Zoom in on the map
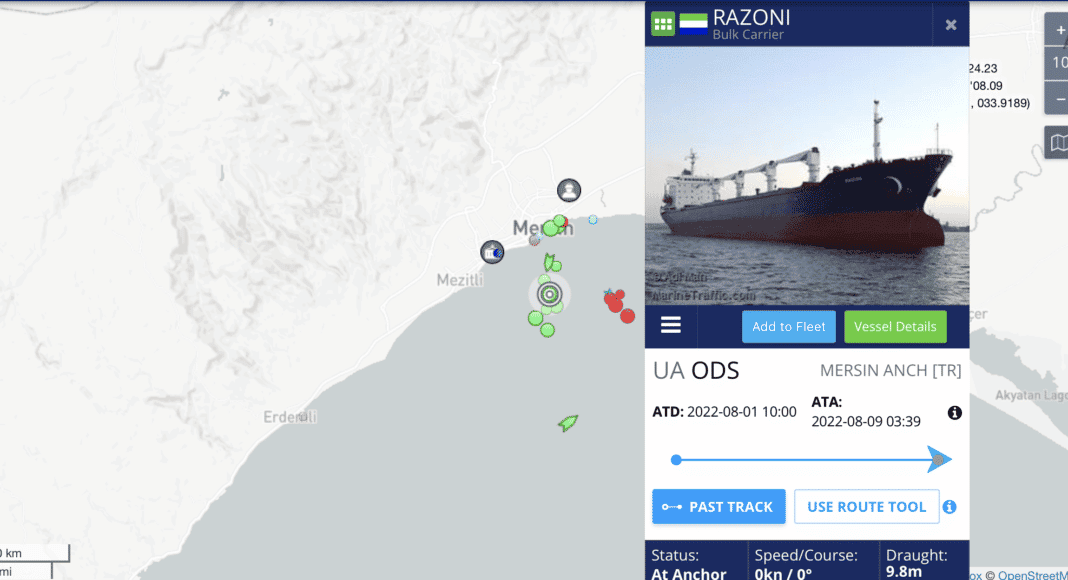Screen dimensions: 1068x580 point(1059,31)
